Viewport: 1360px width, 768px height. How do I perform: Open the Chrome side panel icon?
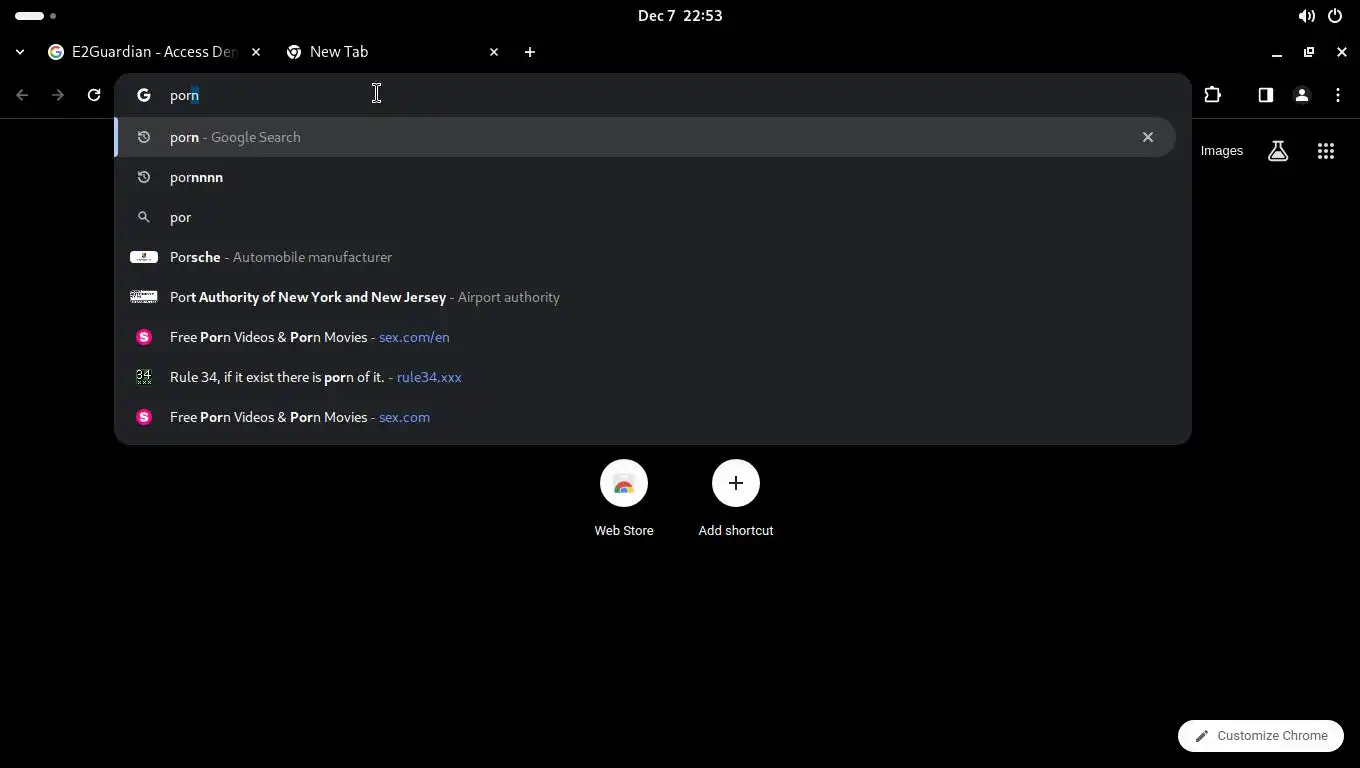click(1266, 95)
